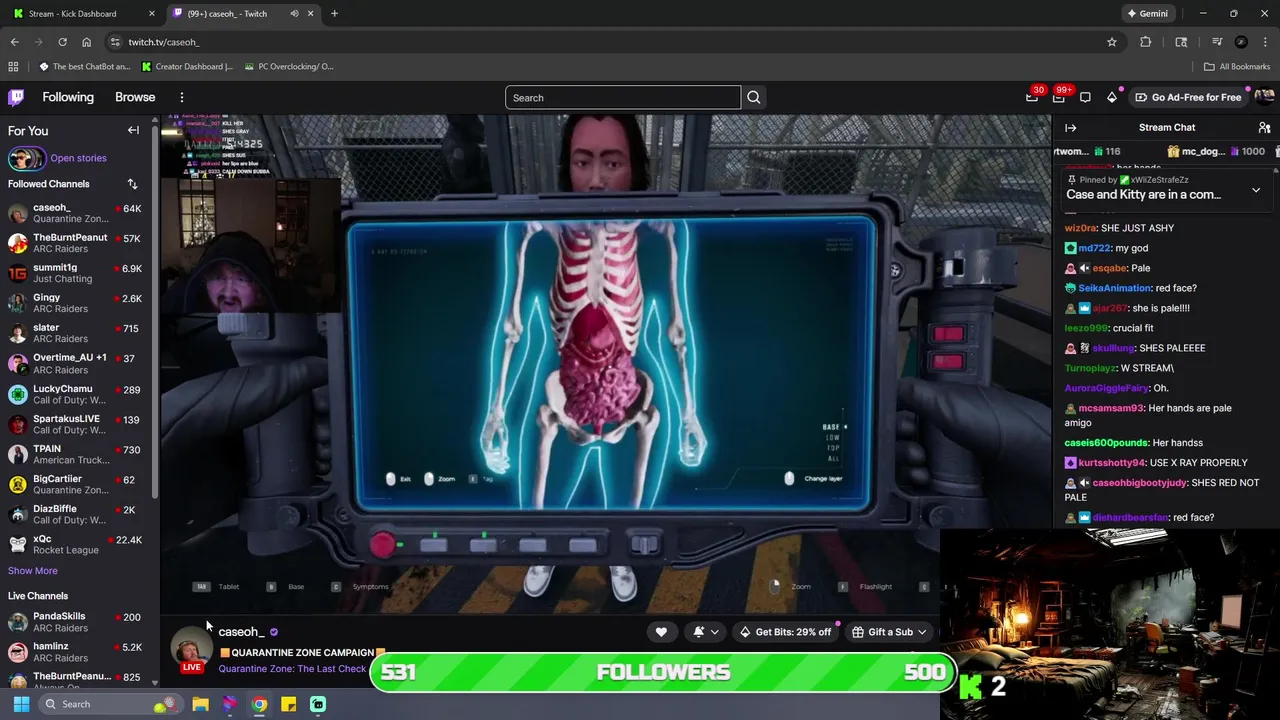Open a new browser tab
This screenshot has height=720, width=1280.
pyautogui.click(x=334, y=14)
